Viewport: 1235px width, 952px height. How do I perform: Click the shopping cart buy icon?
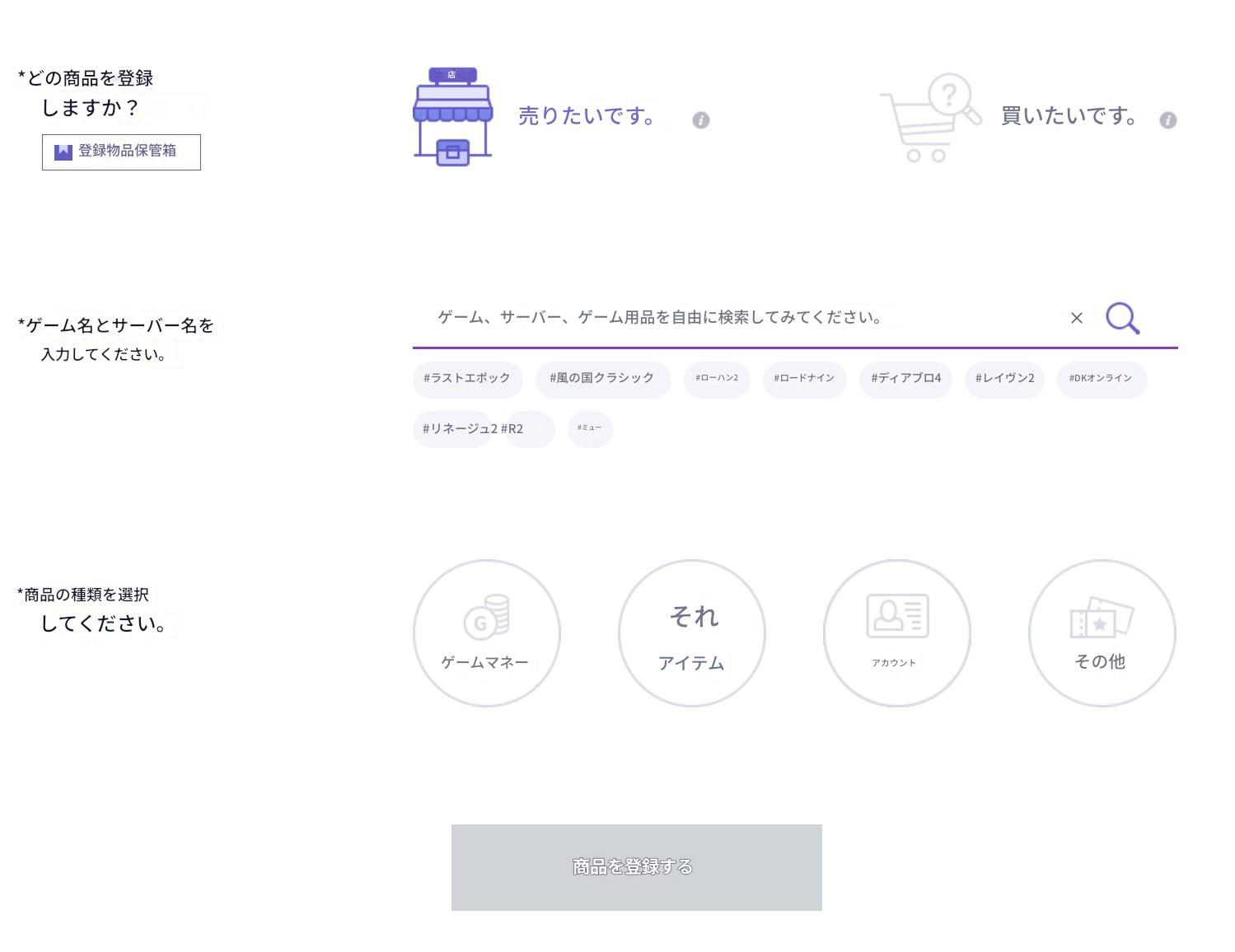pos(929,118)
